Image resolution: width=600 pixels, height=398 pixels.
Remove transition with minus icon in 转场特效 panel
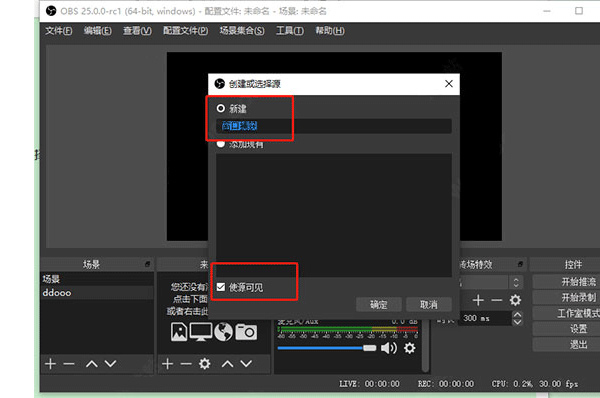[497, 300]
